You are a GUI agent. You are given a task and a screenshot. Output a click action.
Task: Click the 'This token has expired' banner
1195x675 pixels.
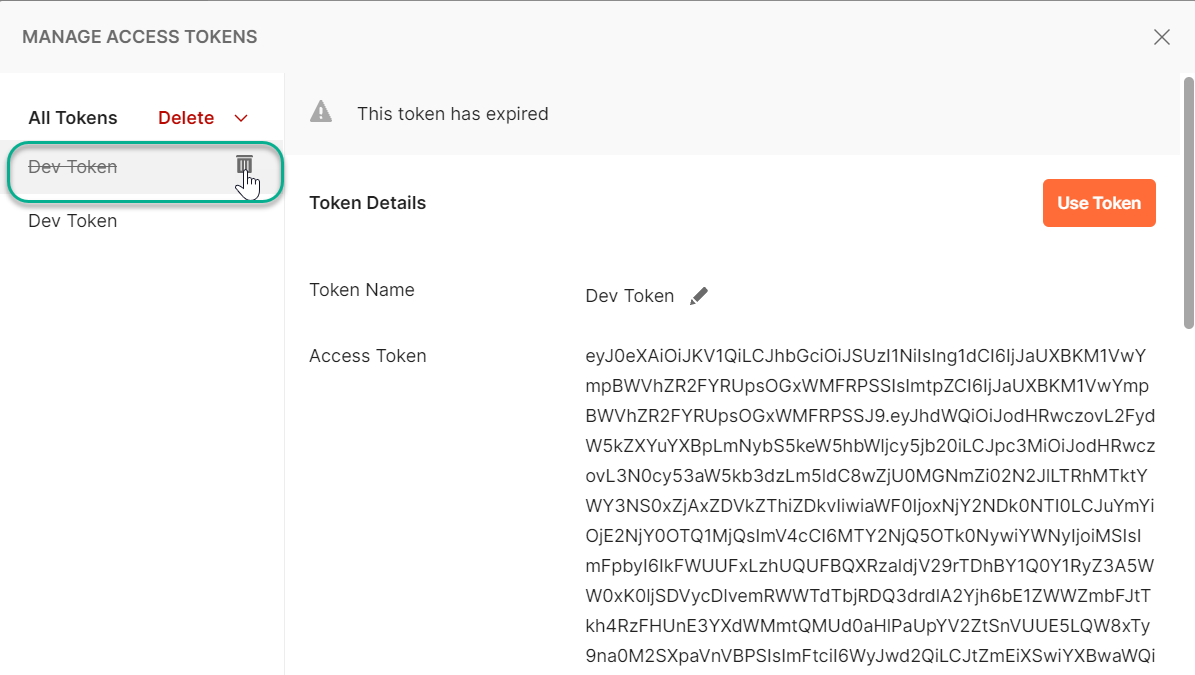coord(453,113)
